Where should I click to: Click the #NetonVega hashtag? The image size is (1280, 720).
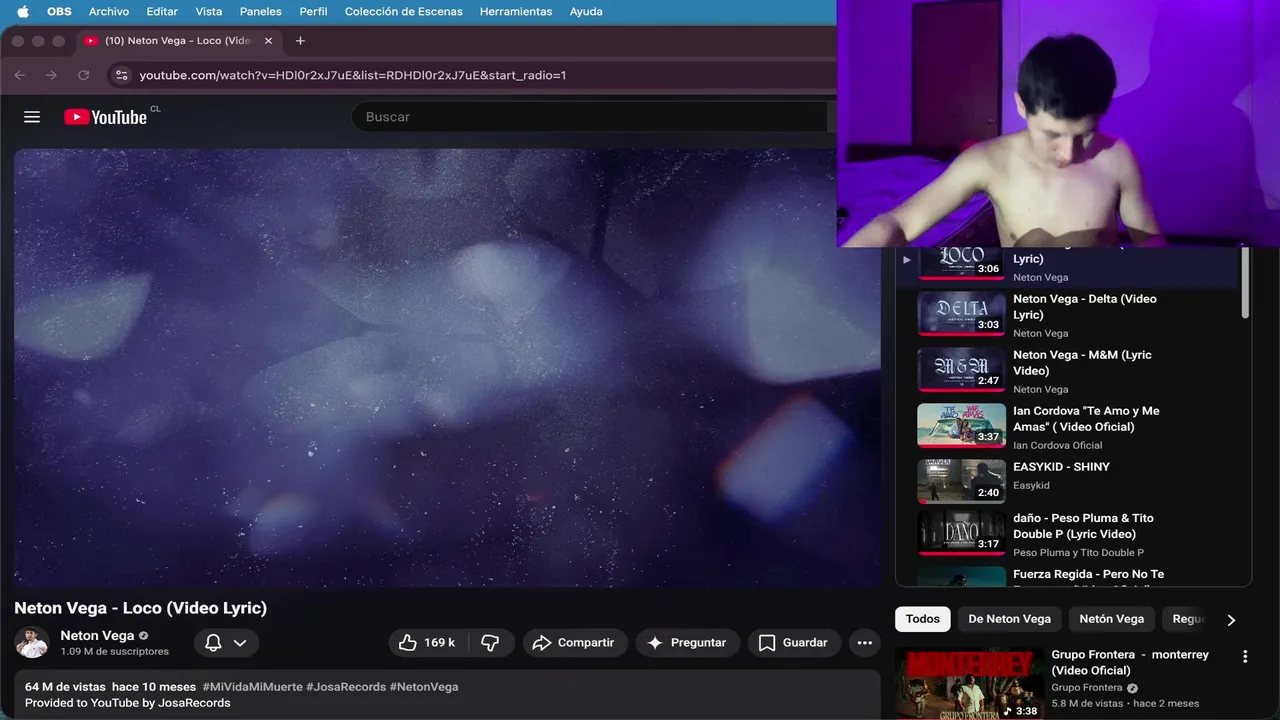(424, 687)
